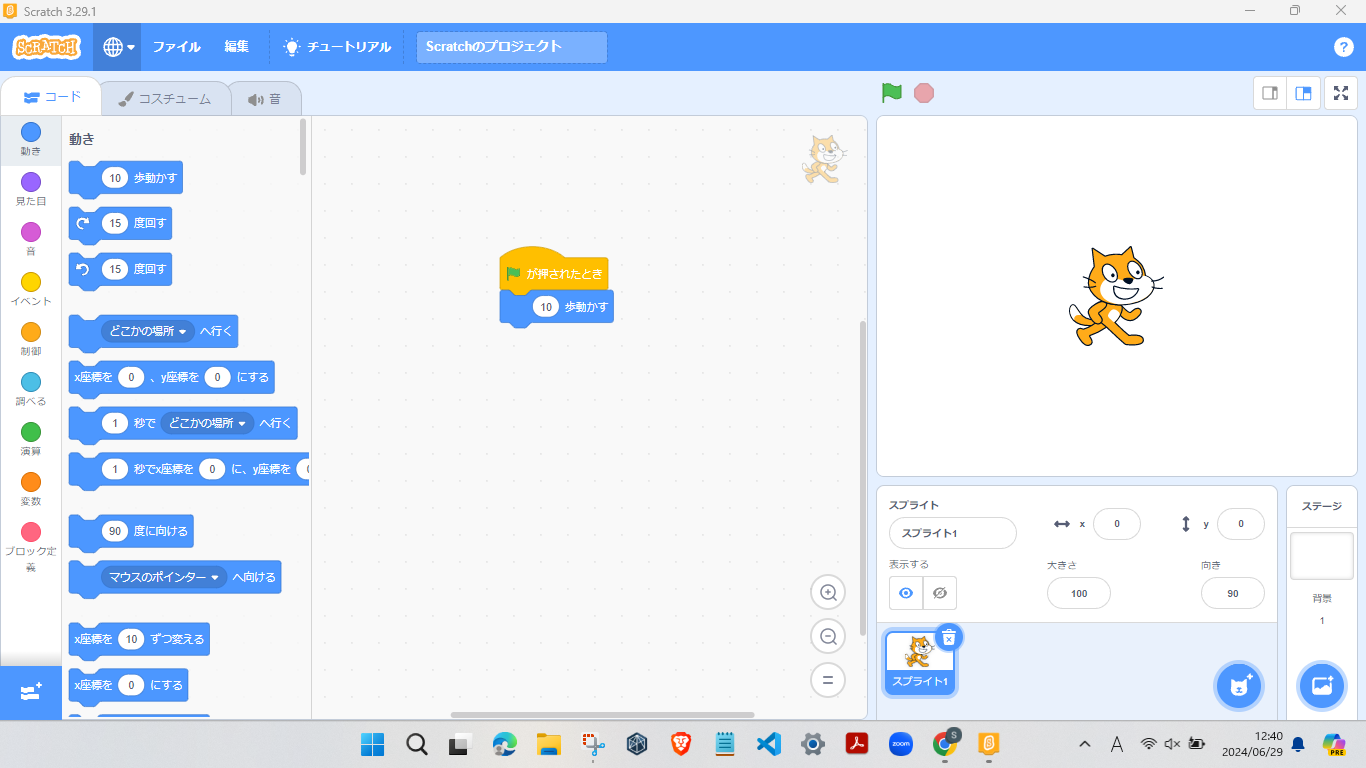
Task: Open どこかの場所 dropdown in 1秒で block
Action: click(x=208, y=423)
